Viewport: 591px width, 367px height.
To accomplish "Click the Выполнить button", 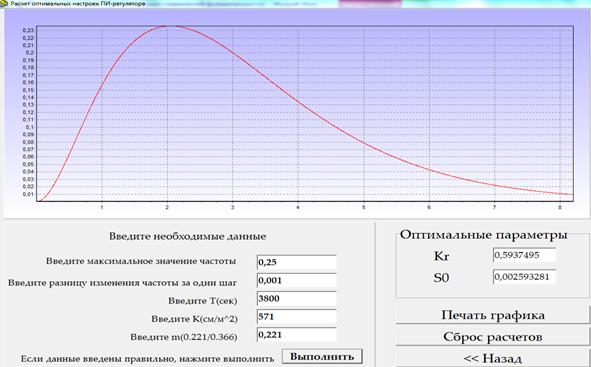I will point(323,356).
